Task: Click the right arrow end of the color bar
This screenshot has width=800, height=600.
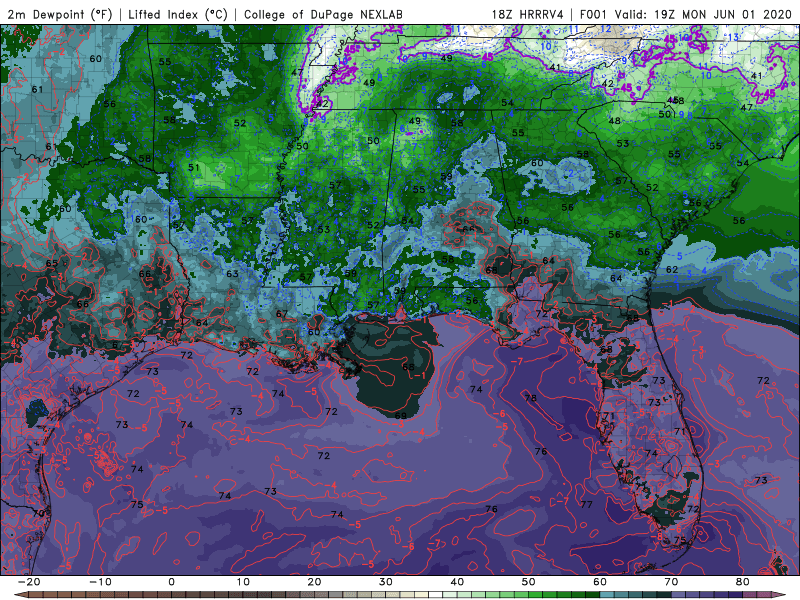Action: coord(780,595)
